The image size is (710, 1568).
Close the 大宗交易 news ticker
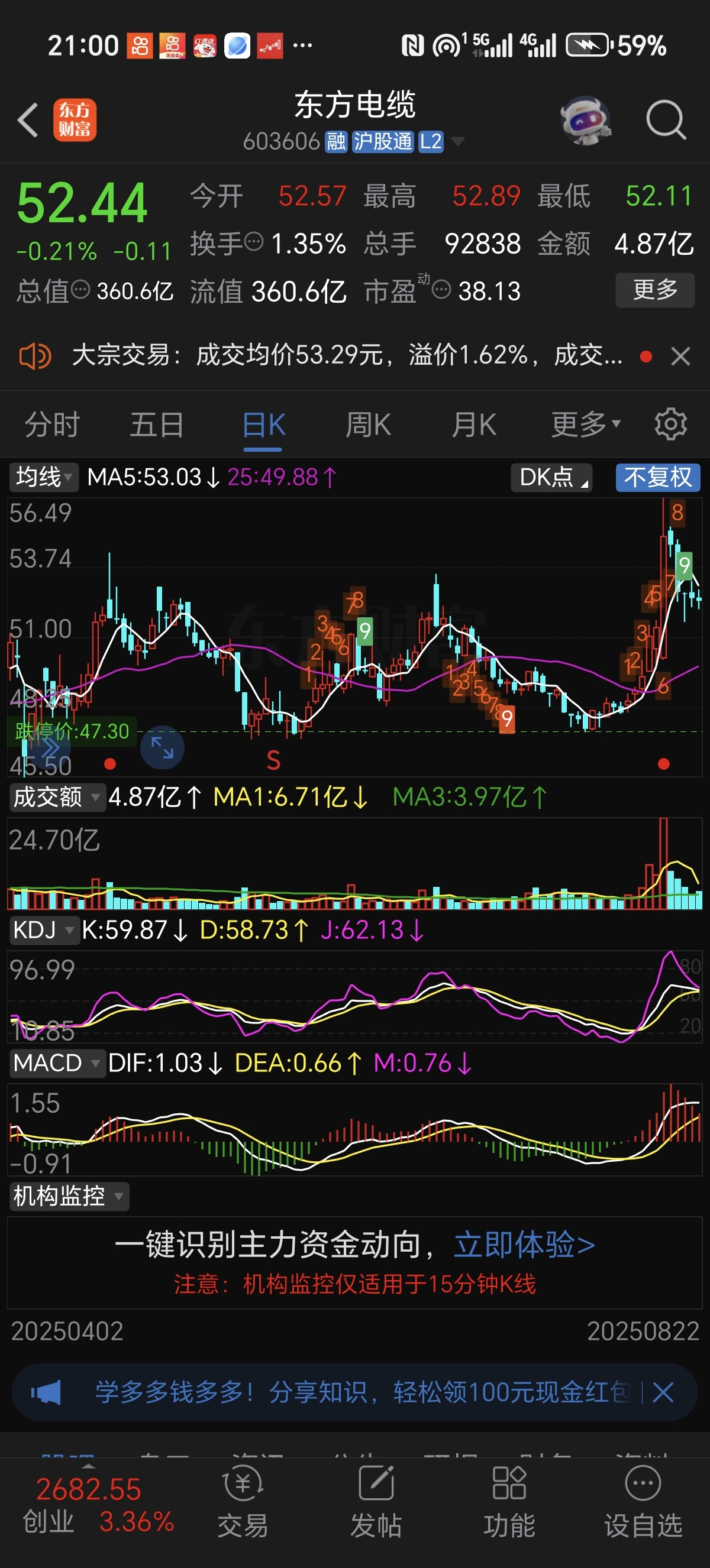click(680, 356)
